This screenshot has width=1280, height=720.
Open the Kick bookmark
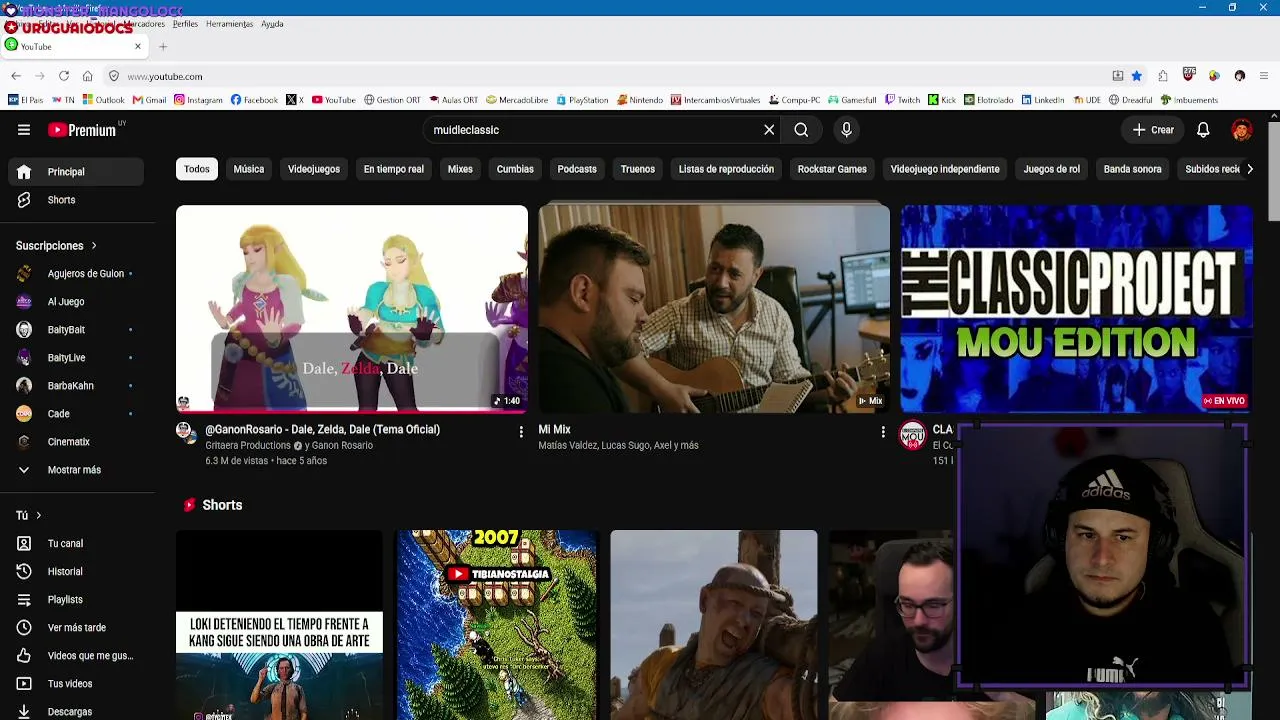[942, 100]
